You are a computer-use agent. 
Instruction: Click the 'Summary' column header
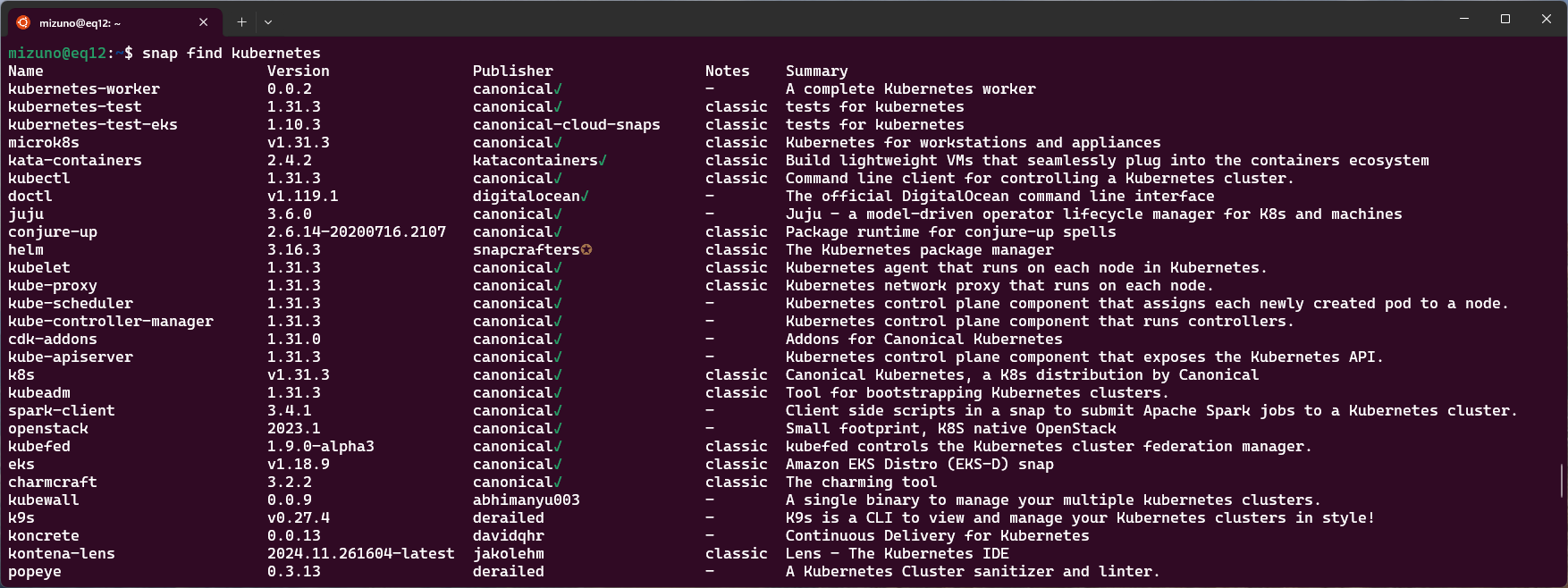(x=817, y=71)
